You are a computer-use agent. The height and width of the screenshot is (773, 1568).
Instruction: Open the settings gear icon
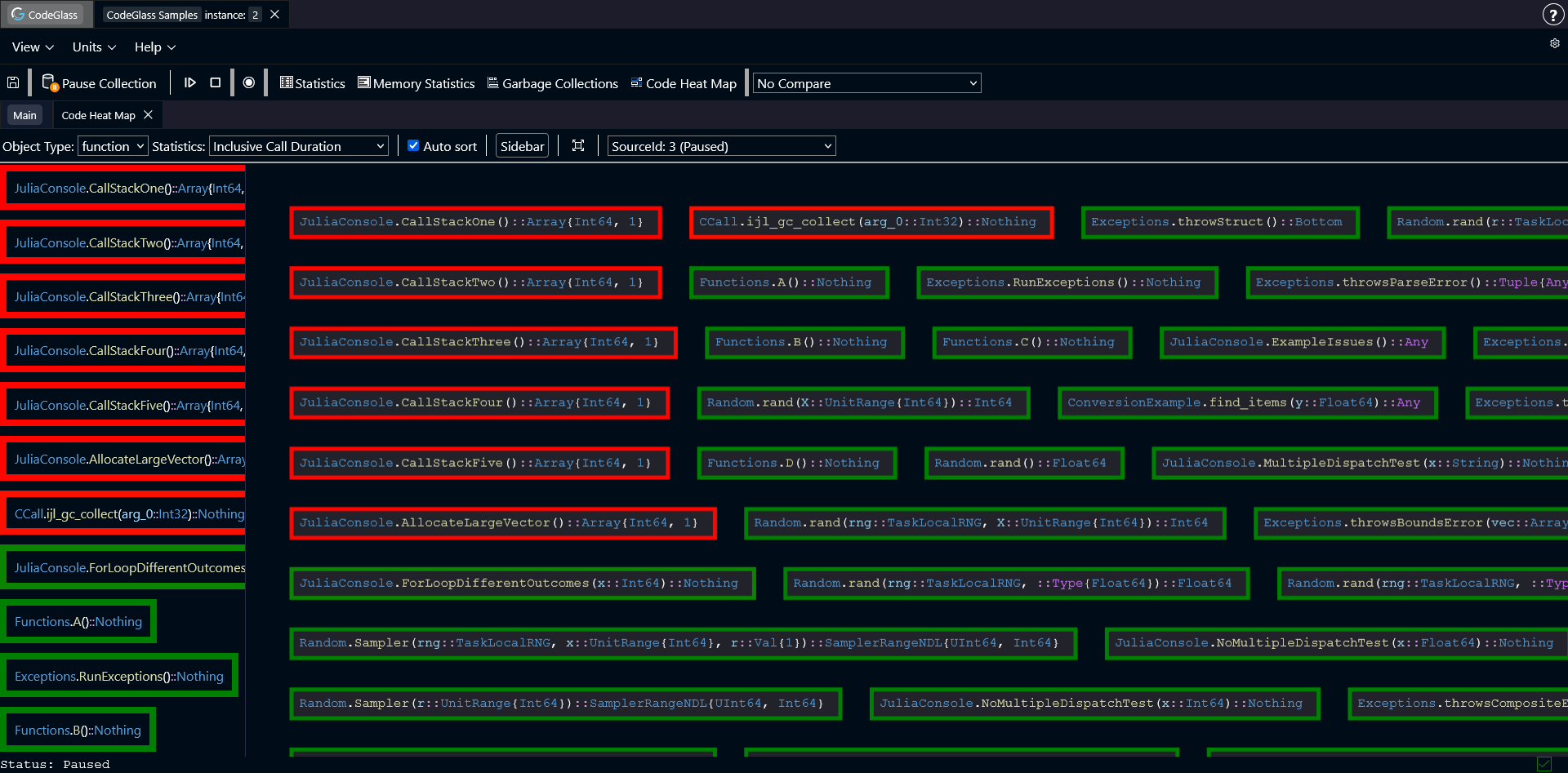[1554, 44]
